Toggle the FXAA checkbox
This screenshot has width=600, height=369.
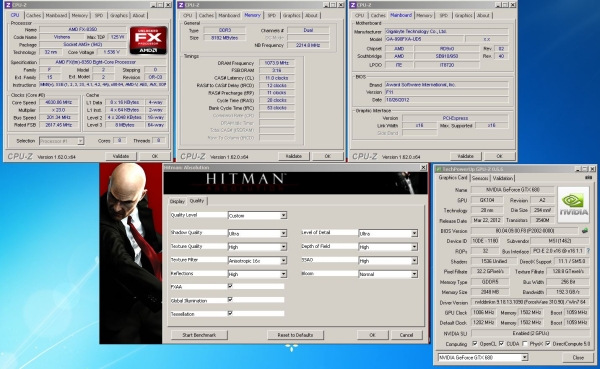(230, 286)
